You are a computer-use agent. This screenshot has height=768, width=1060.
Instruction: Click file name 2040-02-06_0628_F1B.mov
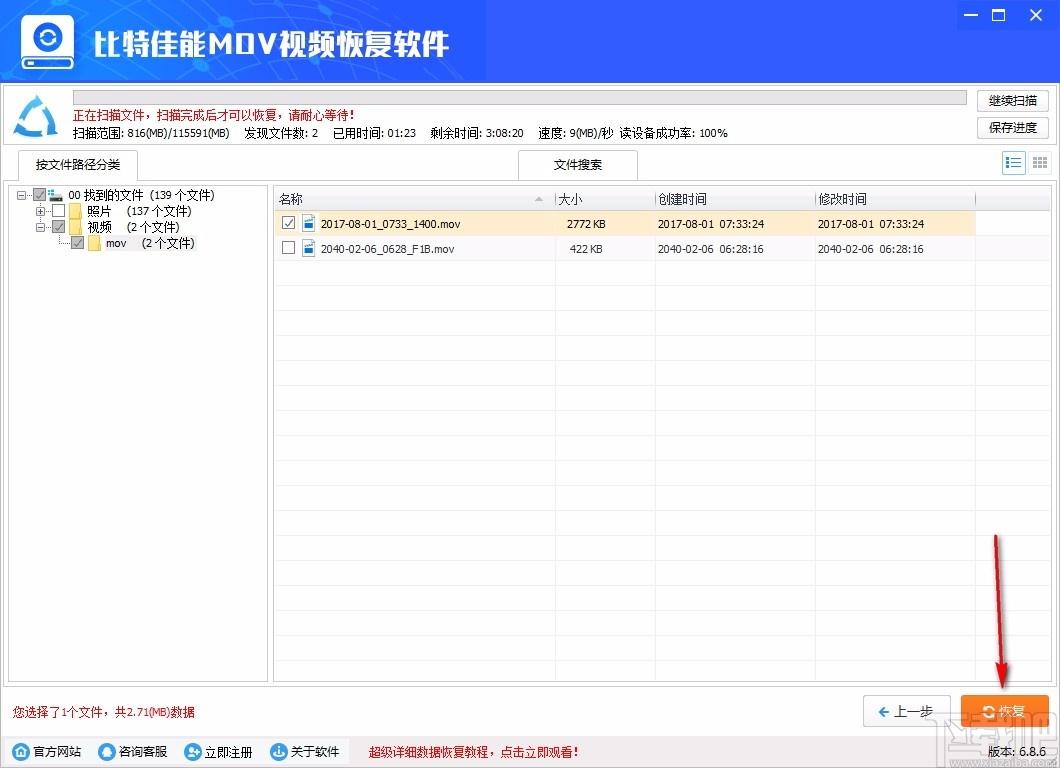tap(387, 249)
